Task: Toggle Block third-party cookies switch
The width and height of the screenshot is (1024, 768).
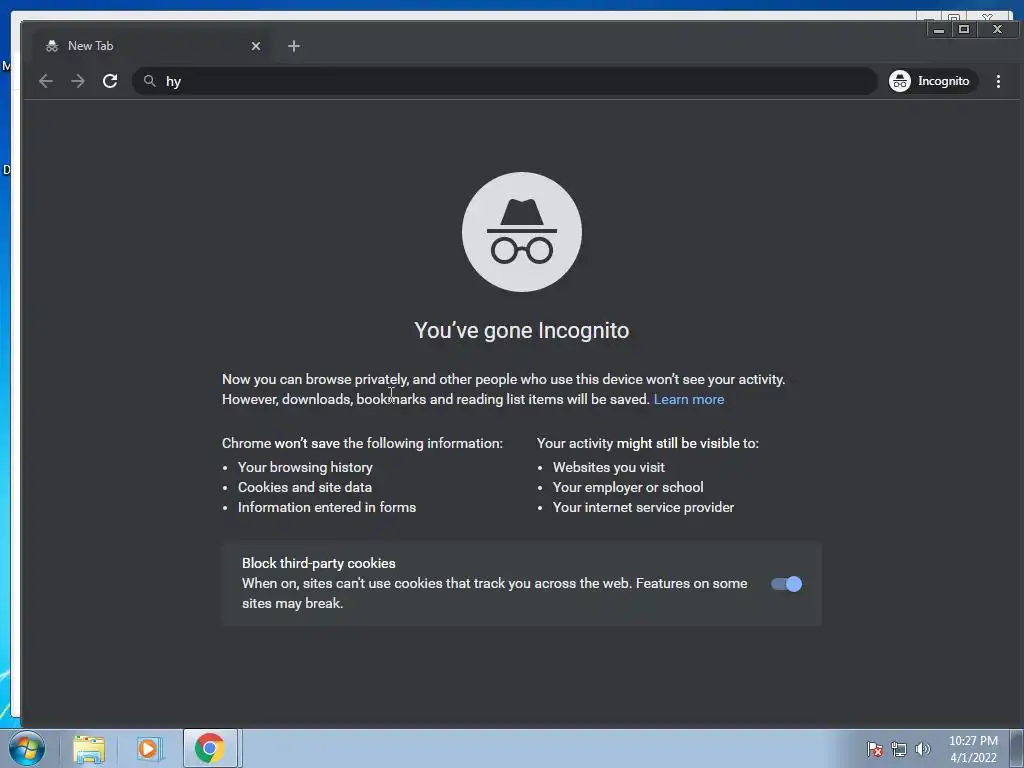Action: 786,584
